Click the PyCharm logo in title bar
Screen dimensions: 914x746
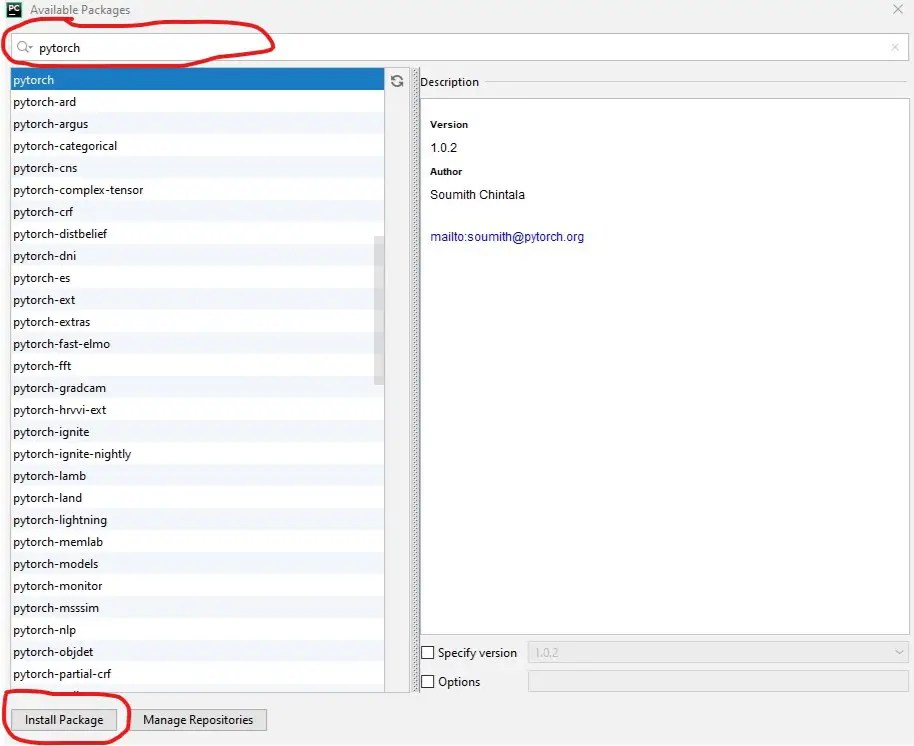pyautogui.click(x=14, y=10)
